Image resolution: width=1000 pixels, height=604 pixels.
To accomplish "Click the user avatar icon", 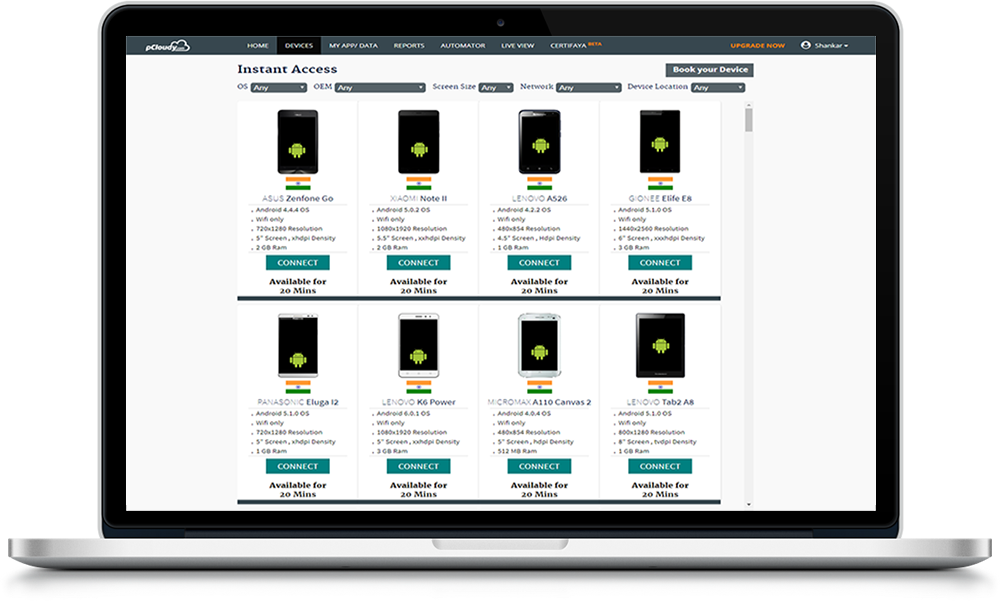I will point(805,45).
